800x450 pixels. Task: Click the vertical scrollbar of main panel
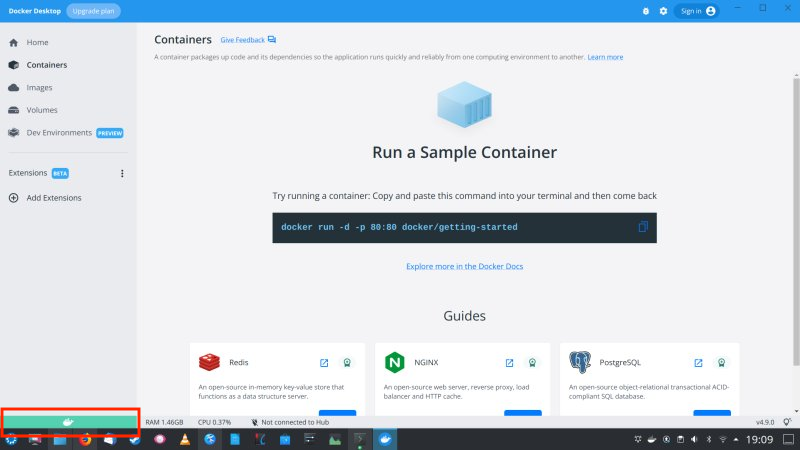point(796,222)
